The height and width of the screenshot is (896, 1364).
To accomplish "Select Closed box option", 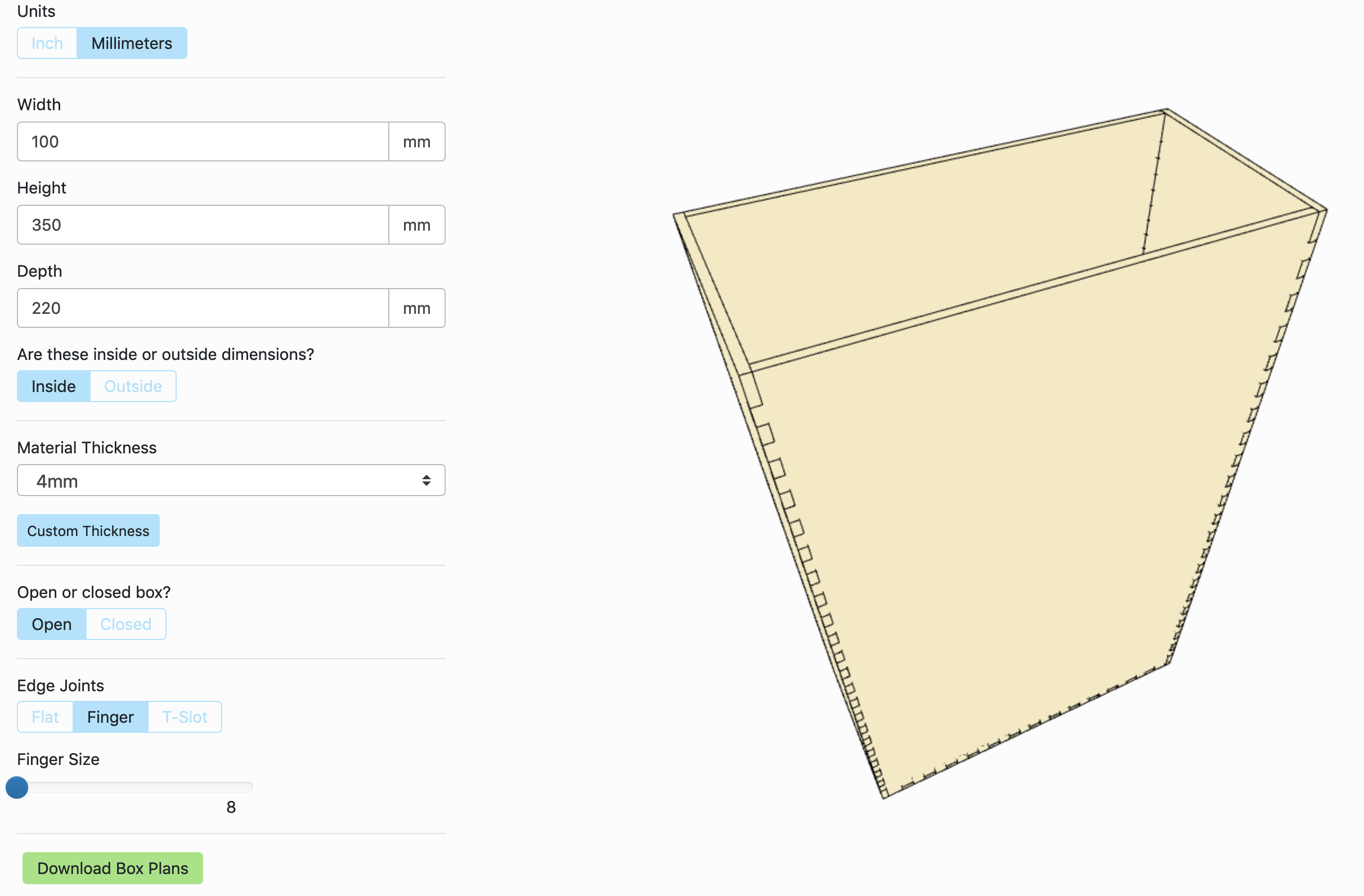I will [126, 624].
